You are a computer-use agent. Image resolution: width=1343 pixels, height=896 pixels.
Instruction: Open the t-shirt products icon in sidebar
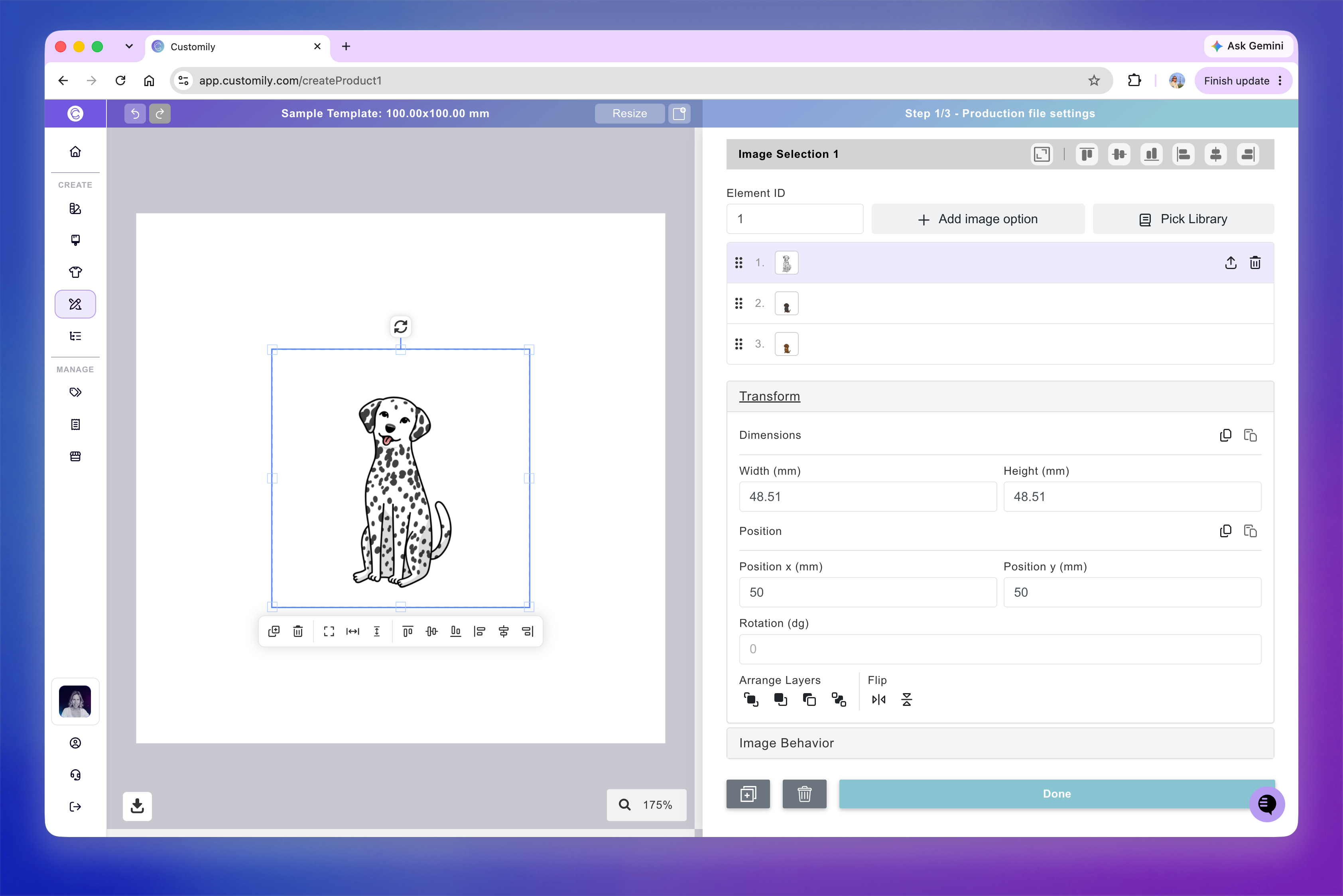[x=75, y=272]
